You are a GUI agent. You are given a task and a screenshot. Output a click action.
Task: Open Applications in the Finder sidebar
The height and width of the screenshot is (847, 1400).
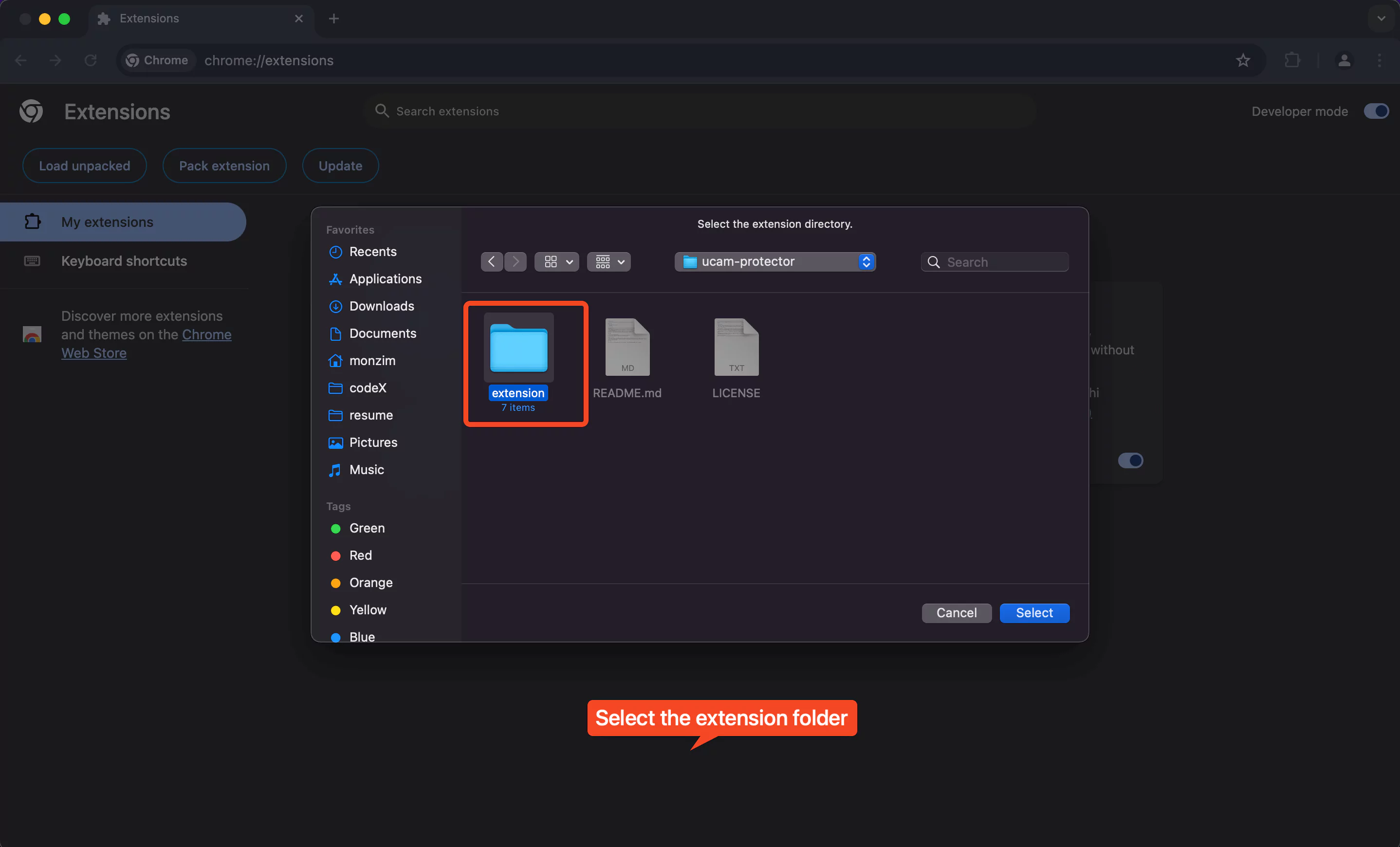(385, 278)
